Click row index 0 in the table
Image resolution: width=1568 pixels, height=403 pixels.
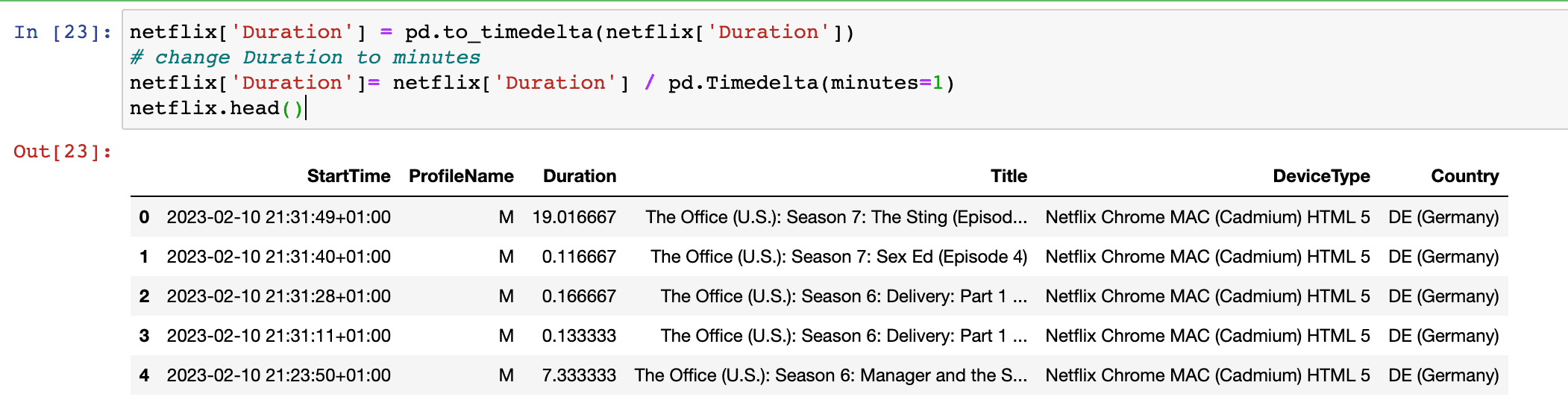coord(144,217)
